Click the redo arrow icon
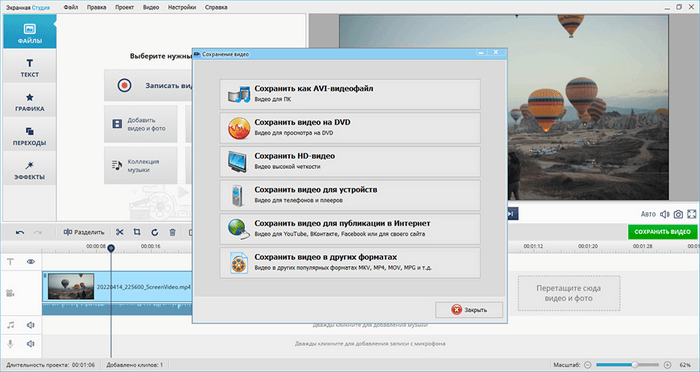The width and height of the screenshot is (700, 372). (38, 232)
